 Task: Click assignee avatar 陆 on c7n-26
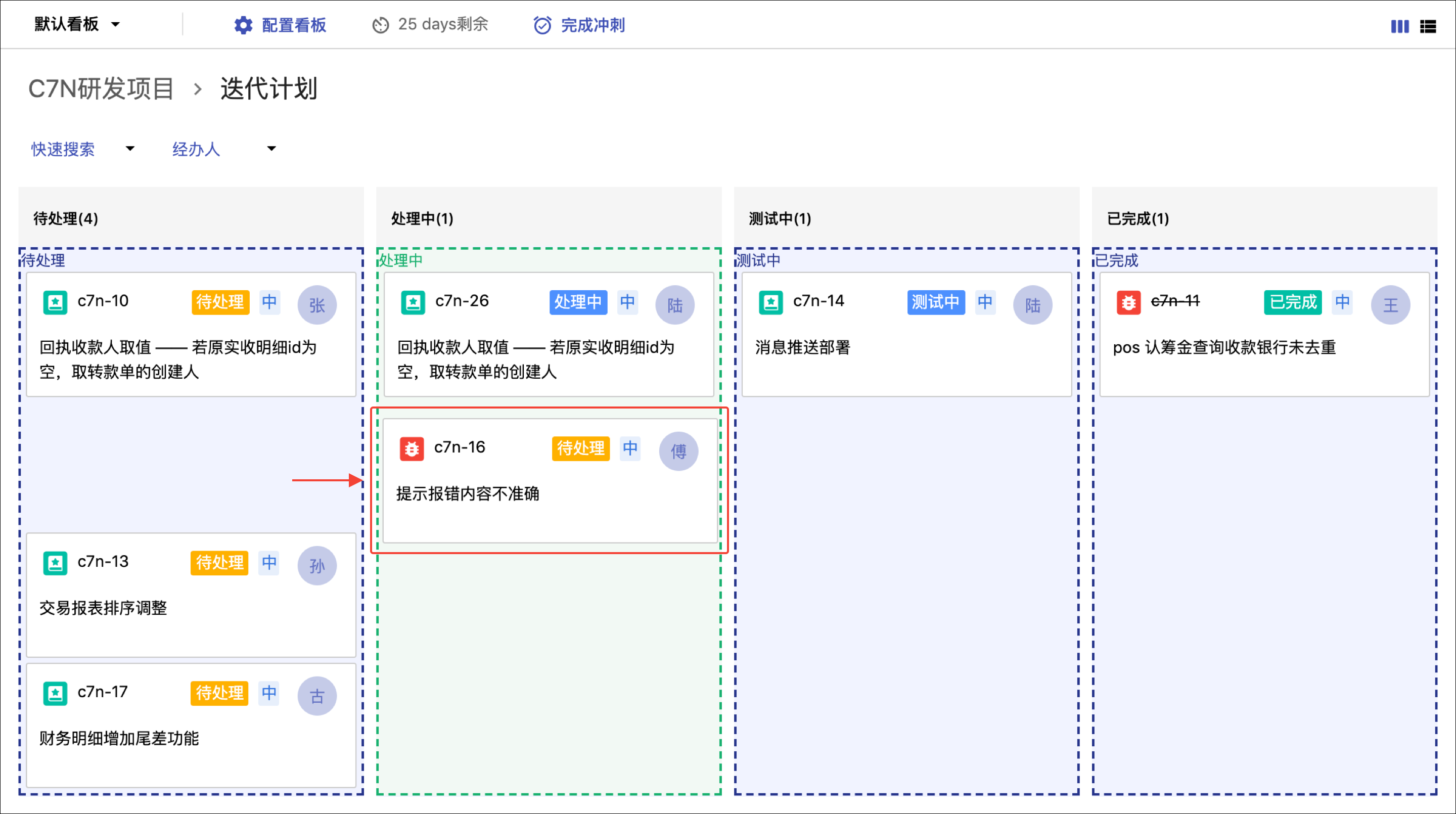[x=675, y=305]
